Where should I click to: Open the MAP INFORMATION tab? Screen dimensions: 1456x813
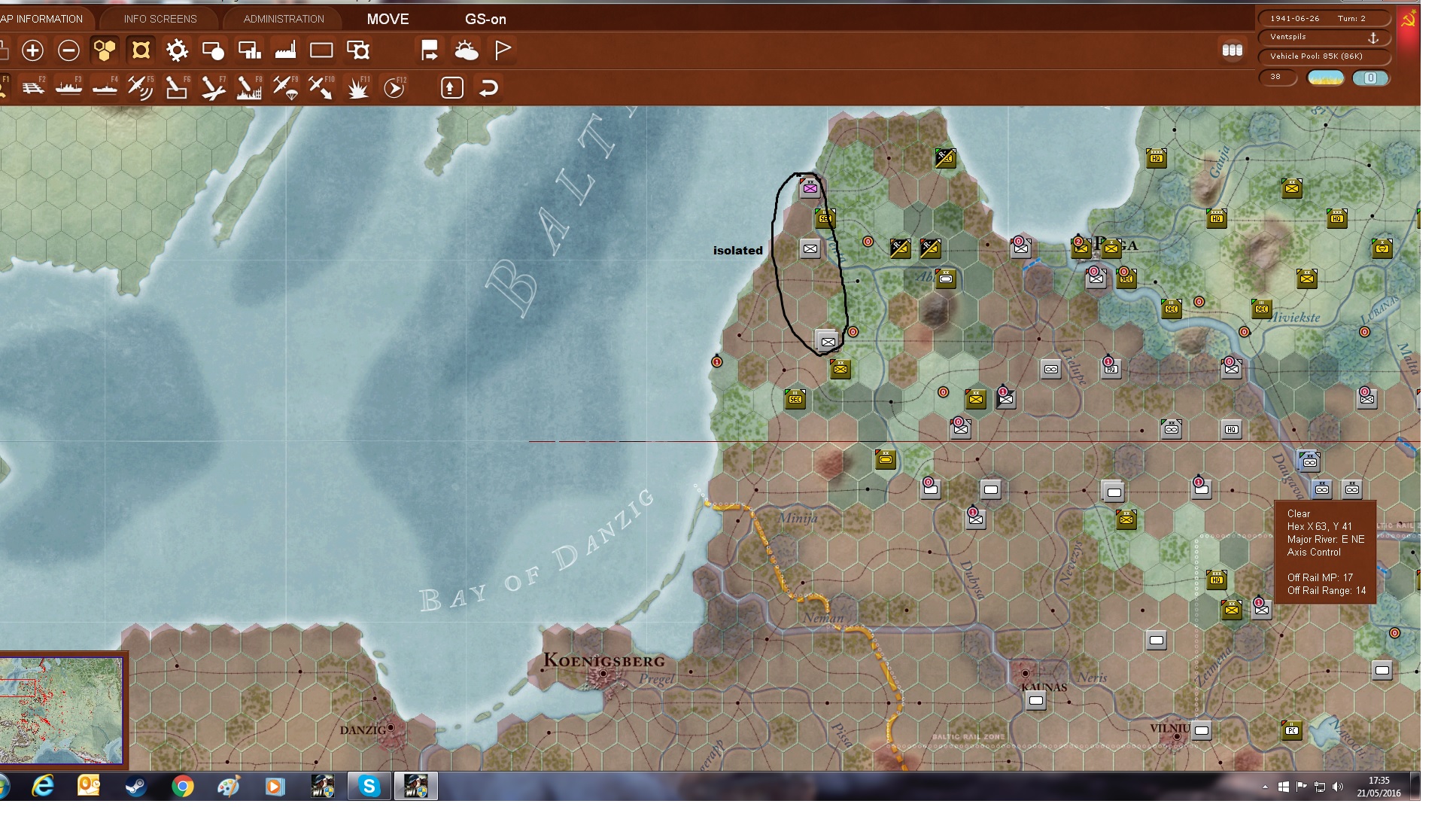41,19
